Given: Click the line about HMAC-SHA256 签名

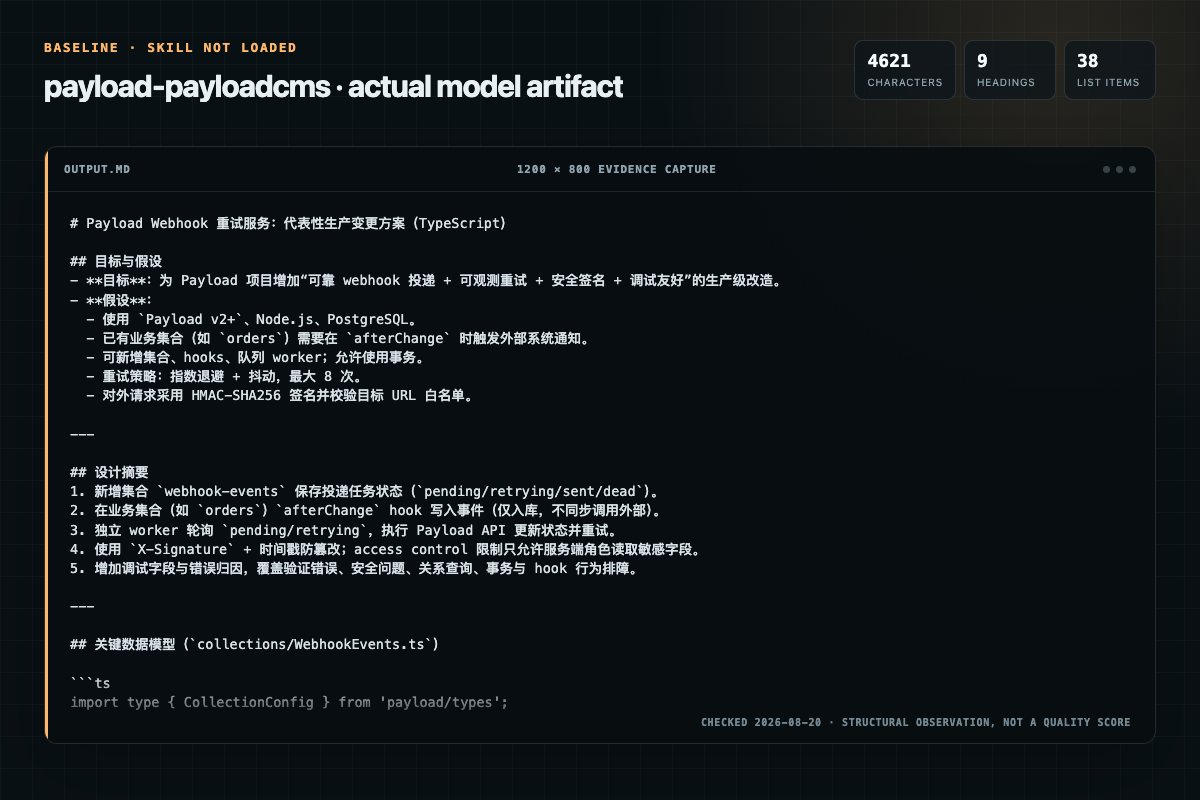Looking at the screenshot, I should pyautogui.click(x=279, y=394).
